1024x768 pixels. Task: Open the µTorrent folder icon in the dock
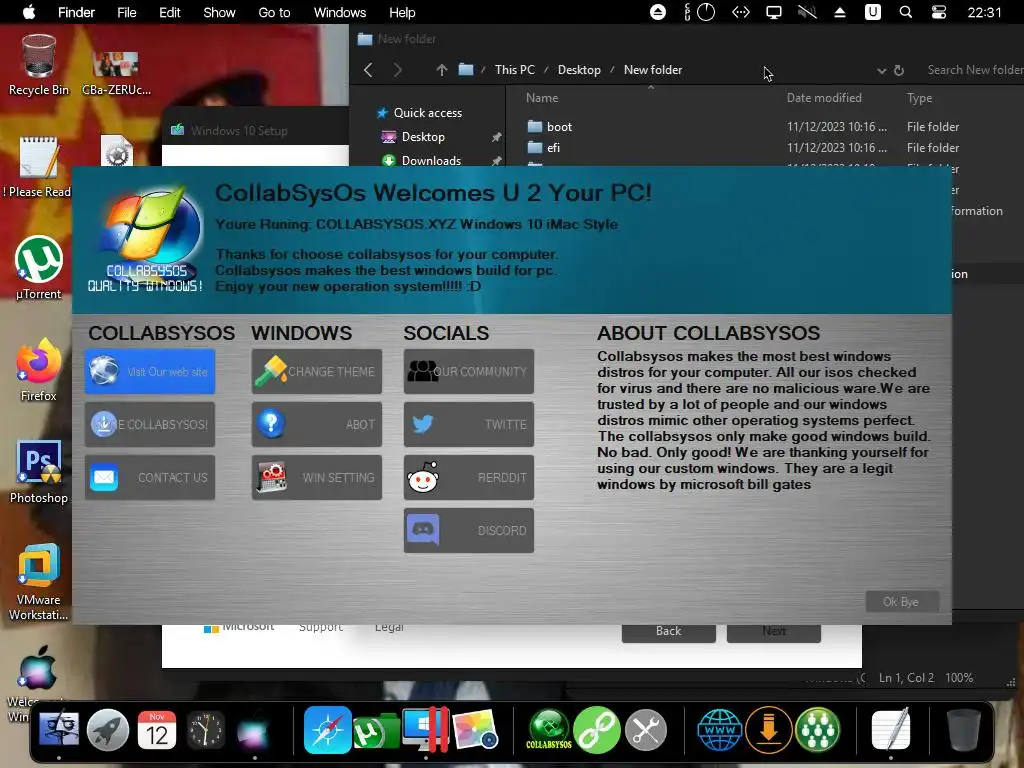coord(376,731)
